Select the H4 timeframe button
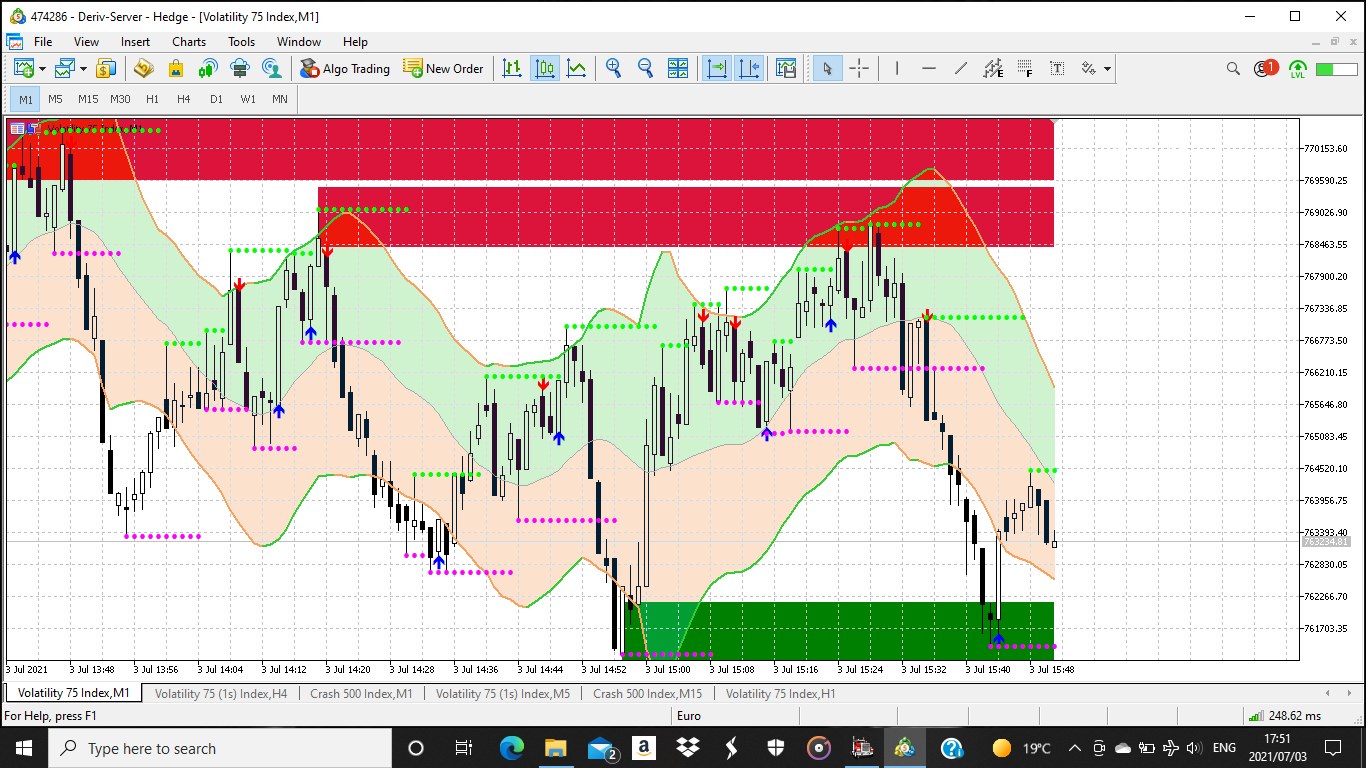Image resolution: width=1366 pixels, height=768 pixels. click(184, 99)
